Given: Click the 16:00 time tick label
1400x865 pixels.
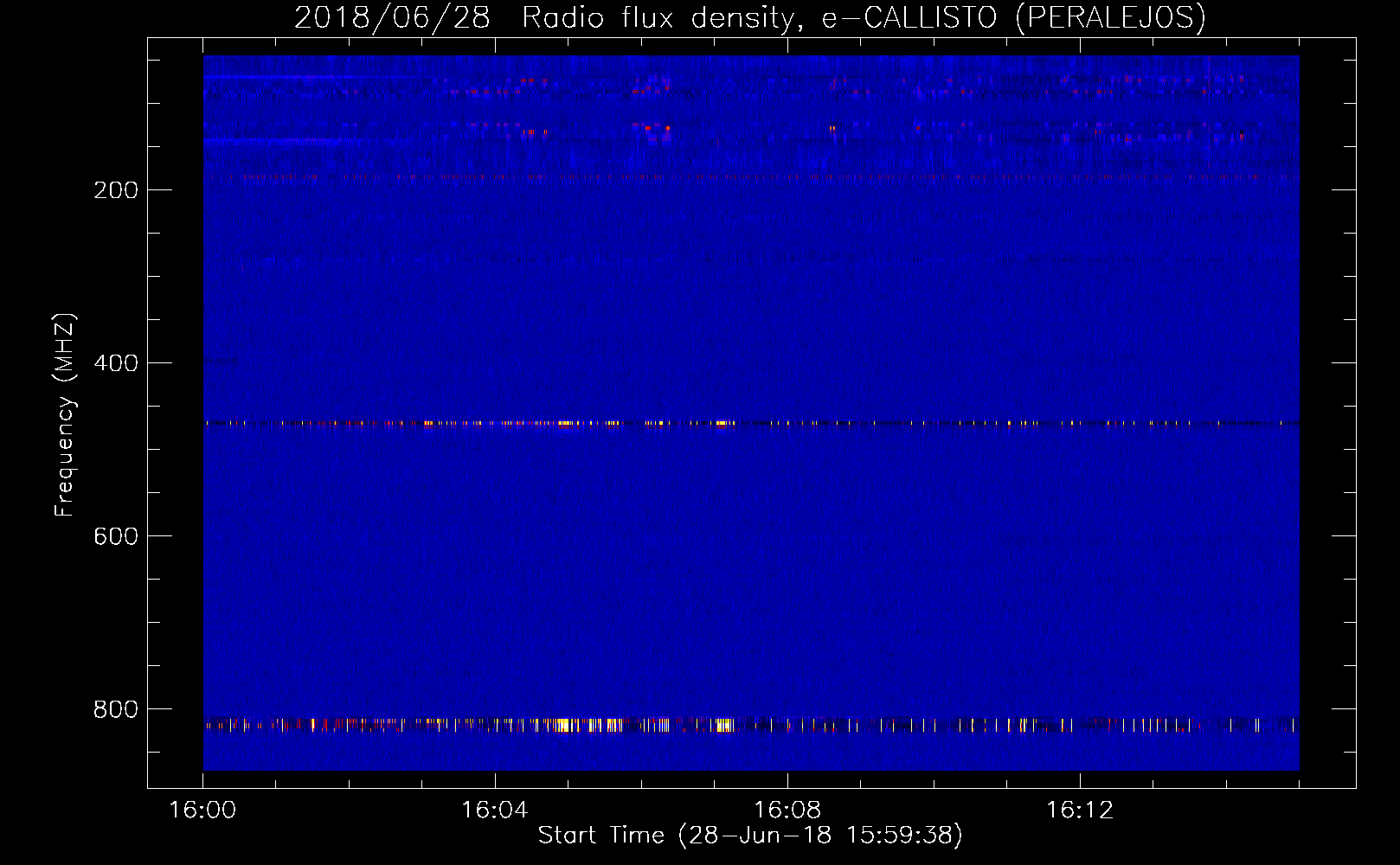Looking at the screenshot, I should [x=202, y=811].
